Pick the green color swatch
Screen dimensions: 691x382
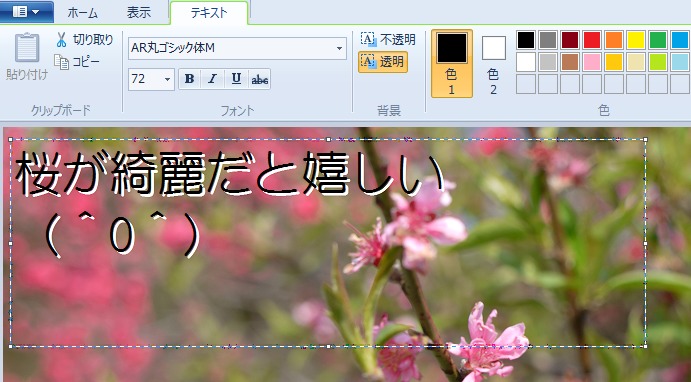pos(658,40)
